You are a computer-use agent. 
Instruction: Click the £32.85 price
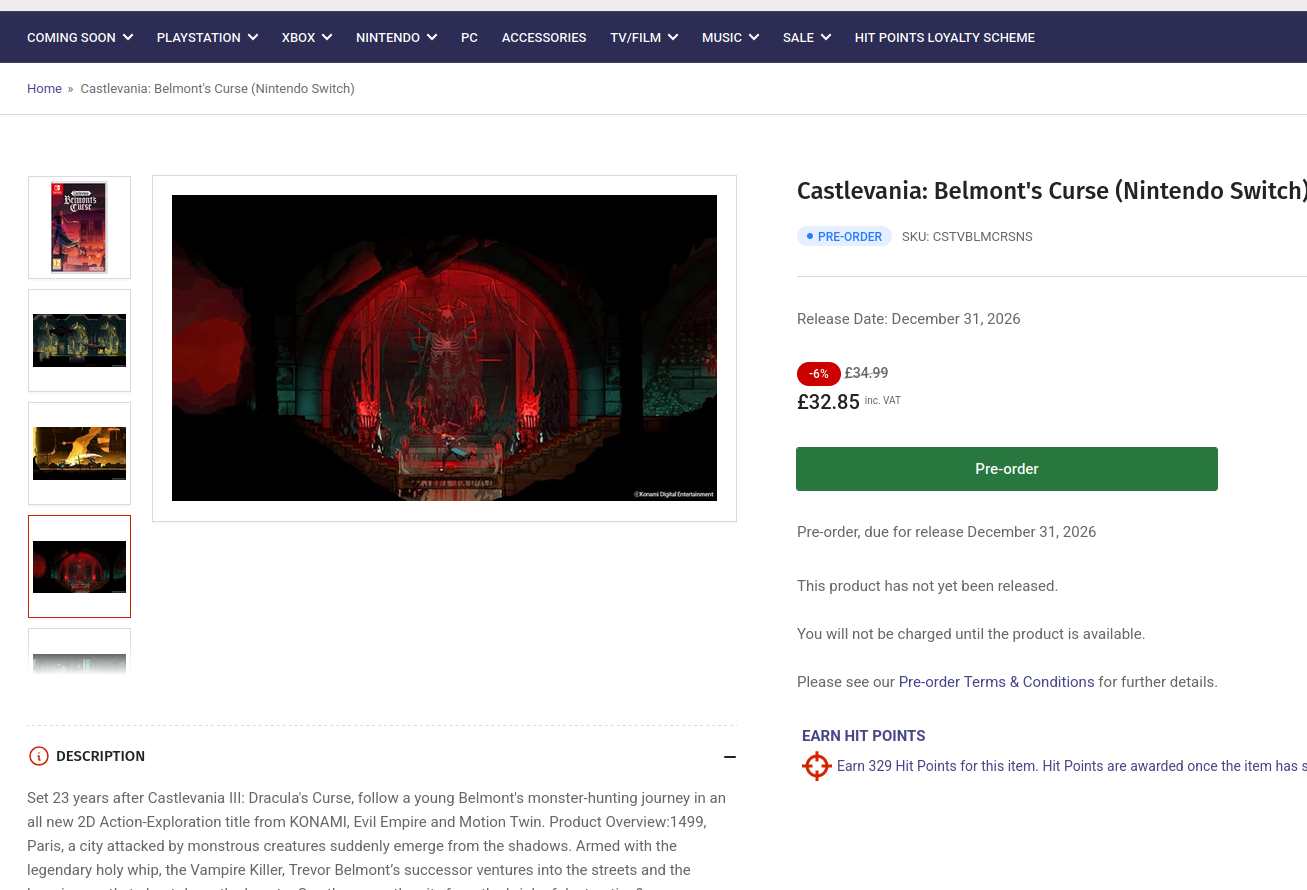pyautogui.click(x=828, y=402)
